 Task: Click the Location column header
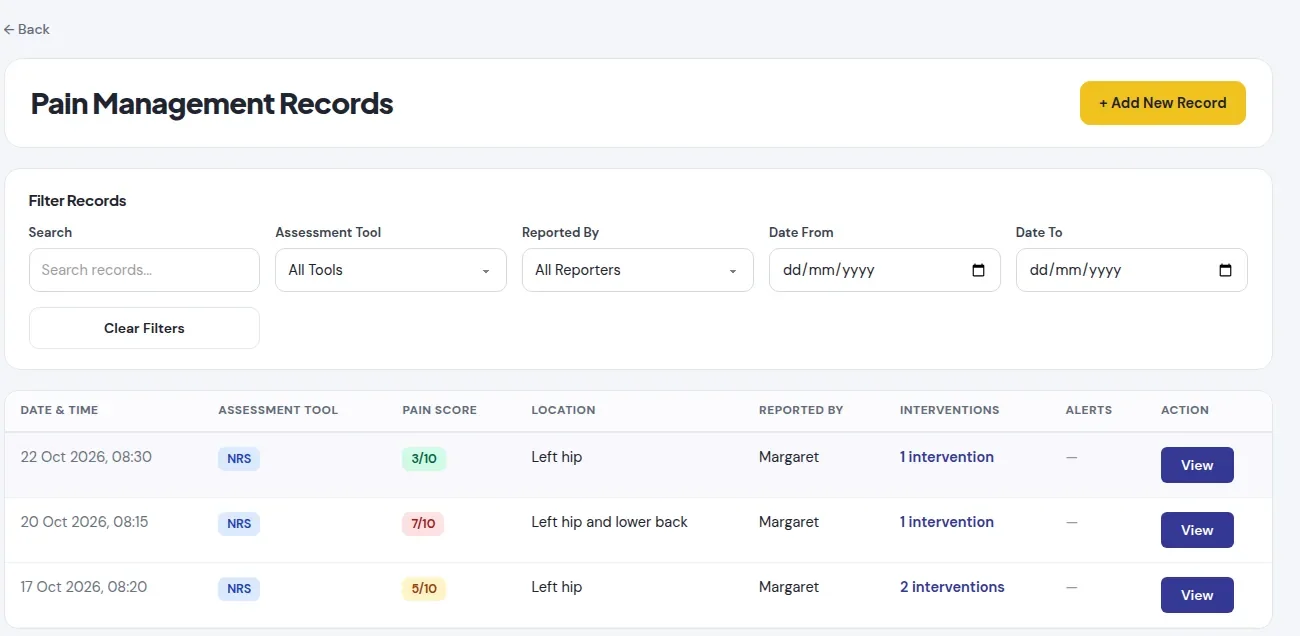point(563,410)
